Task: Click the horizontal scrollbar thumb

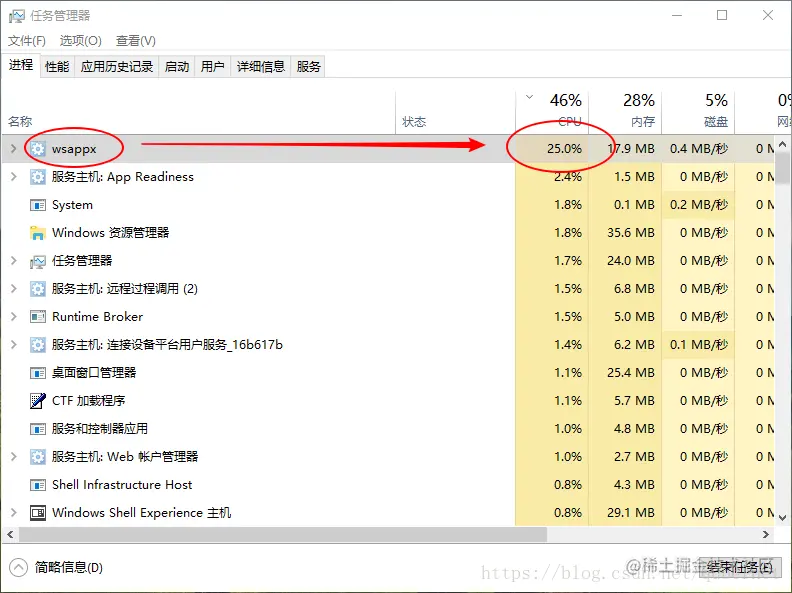Action: tap(283, 534)
